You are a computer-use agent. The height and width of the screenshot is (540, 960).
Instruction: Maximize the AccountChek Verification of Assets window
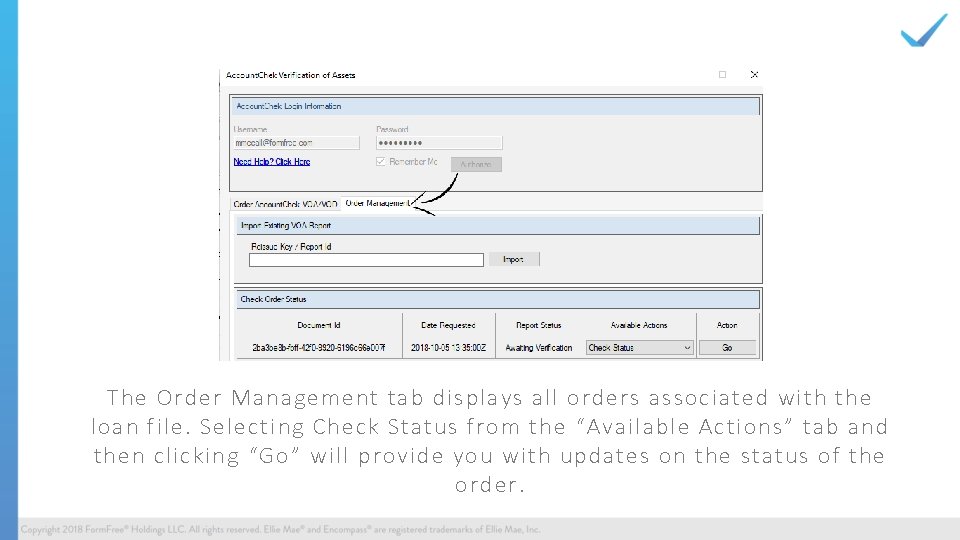coord(722,75)
